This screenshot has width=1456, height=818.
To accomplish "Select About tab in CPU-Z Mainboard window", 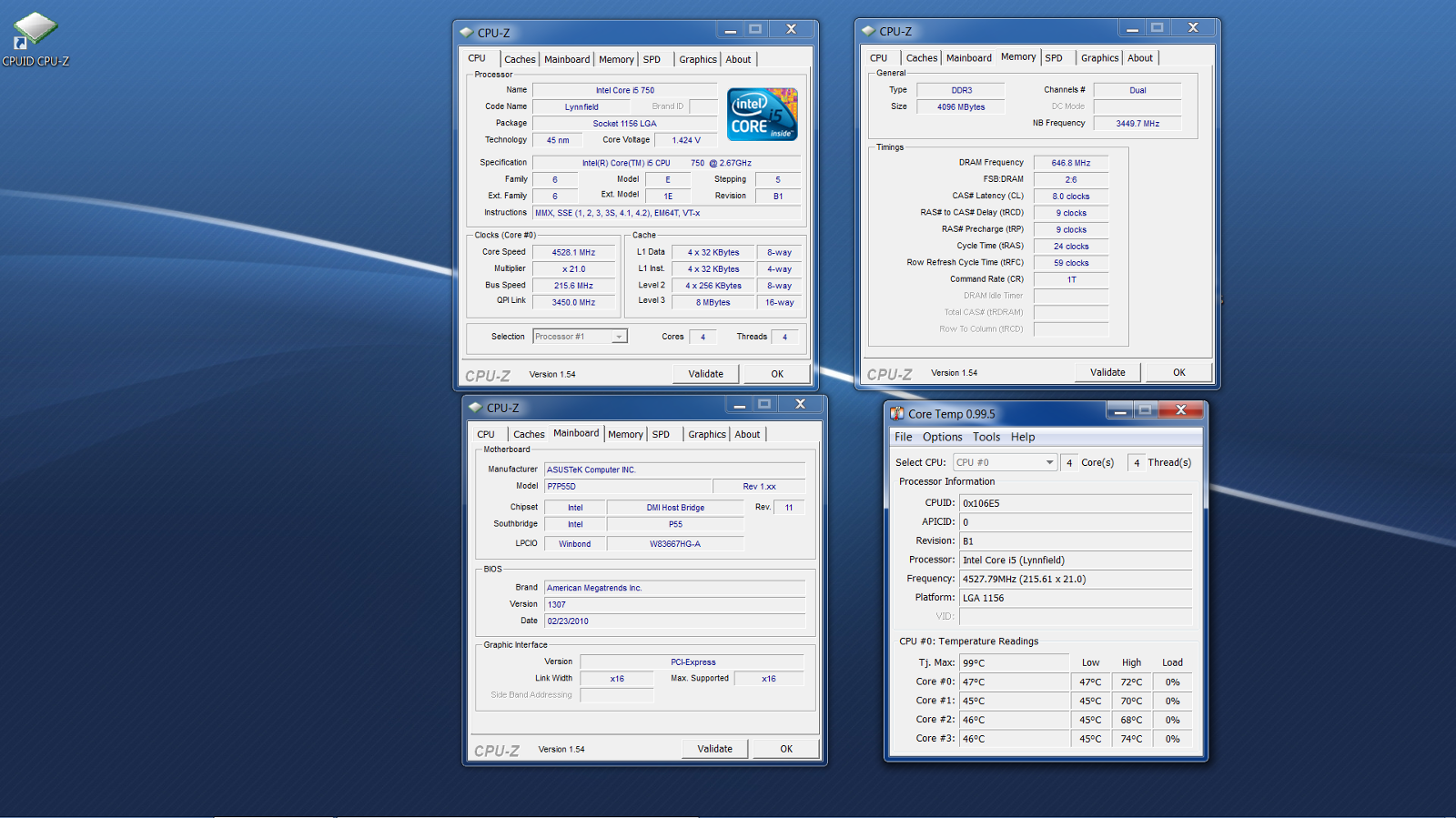I will (x=747, y=435).
